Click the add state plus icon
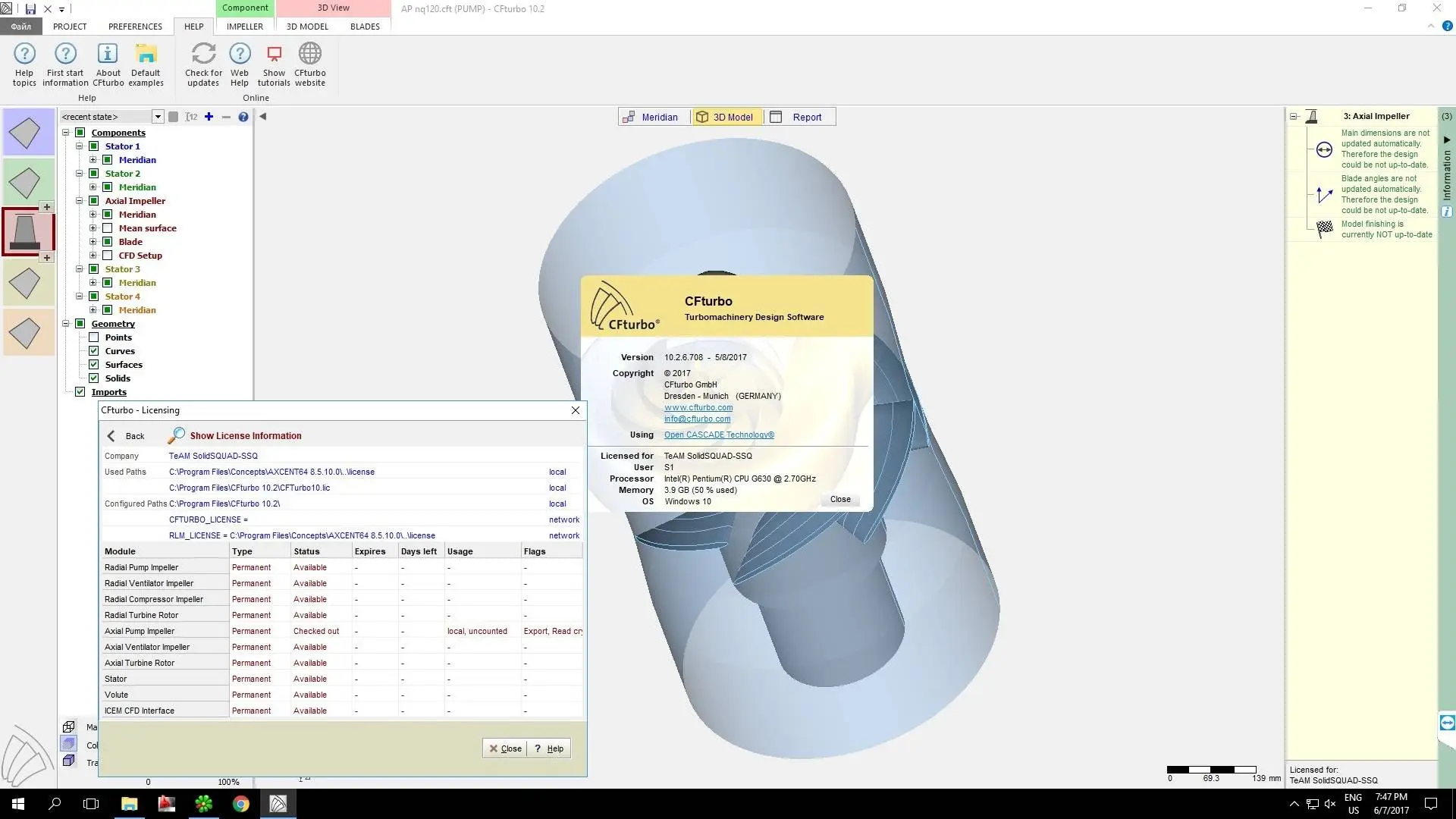The width and height of the screenshot is (1456, 819). pos(209,117)
